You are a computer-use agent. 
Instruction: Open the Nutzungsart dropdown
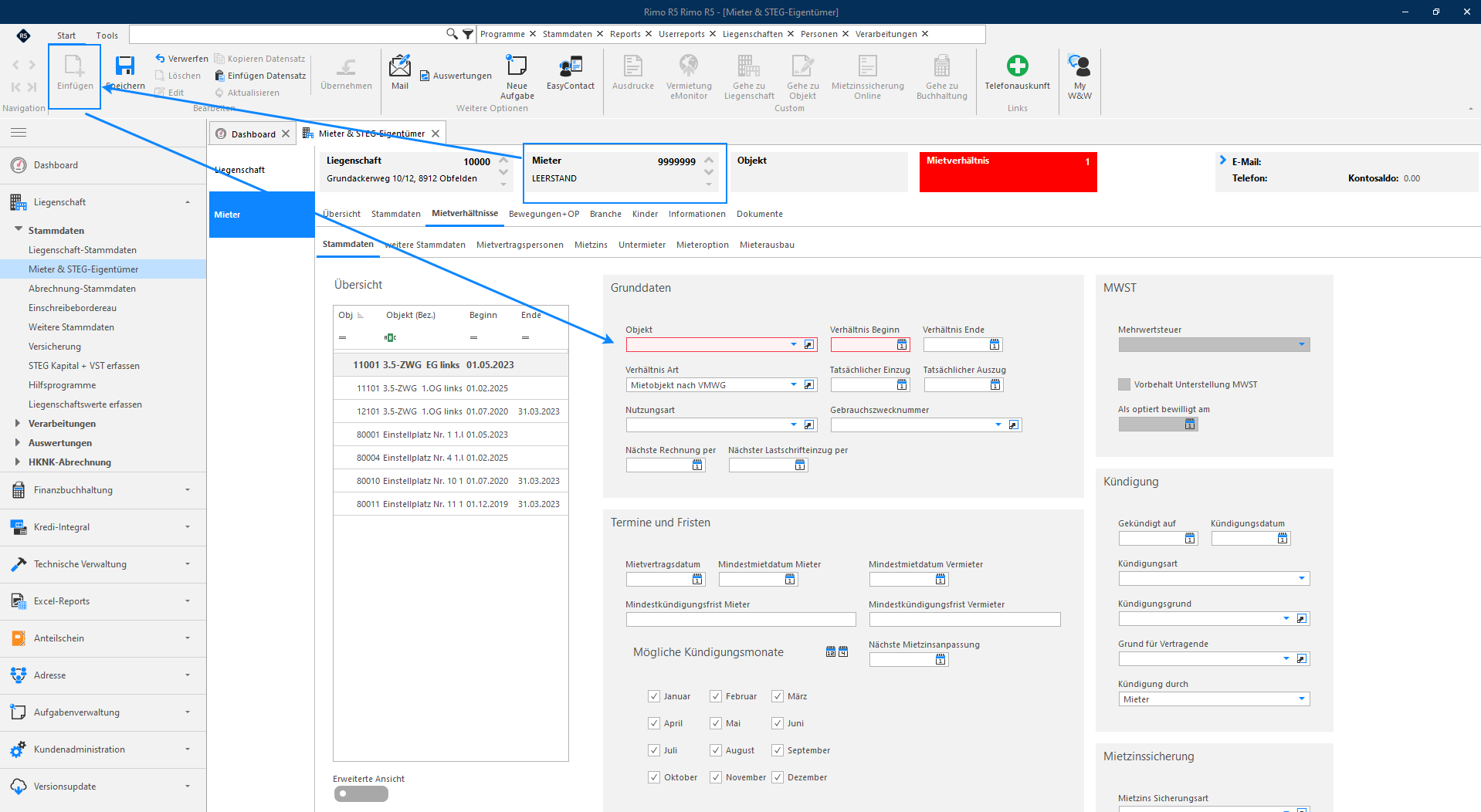(793, 425)
